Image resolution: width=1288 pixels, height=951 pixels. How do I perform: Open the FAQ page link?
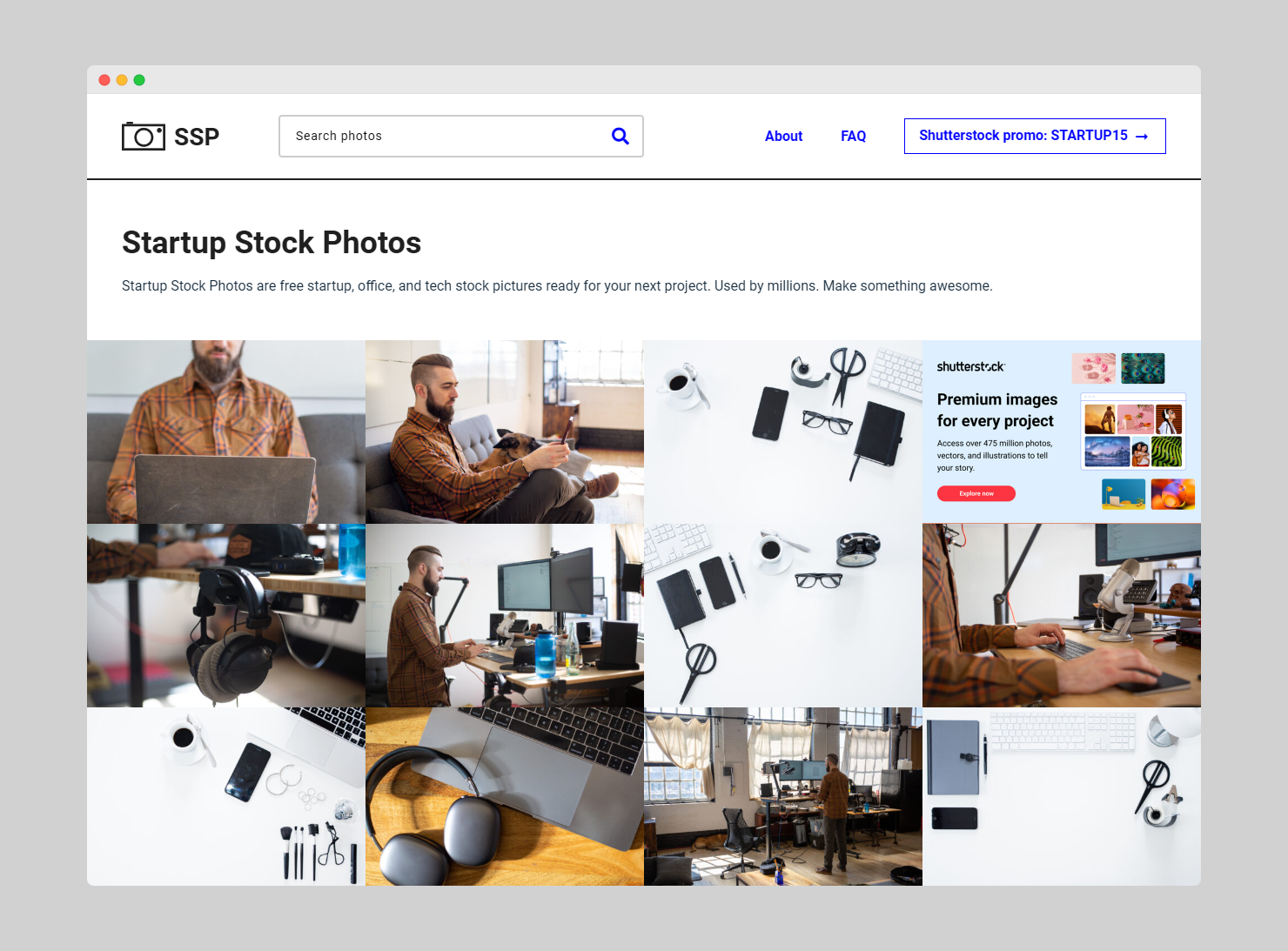853,136
